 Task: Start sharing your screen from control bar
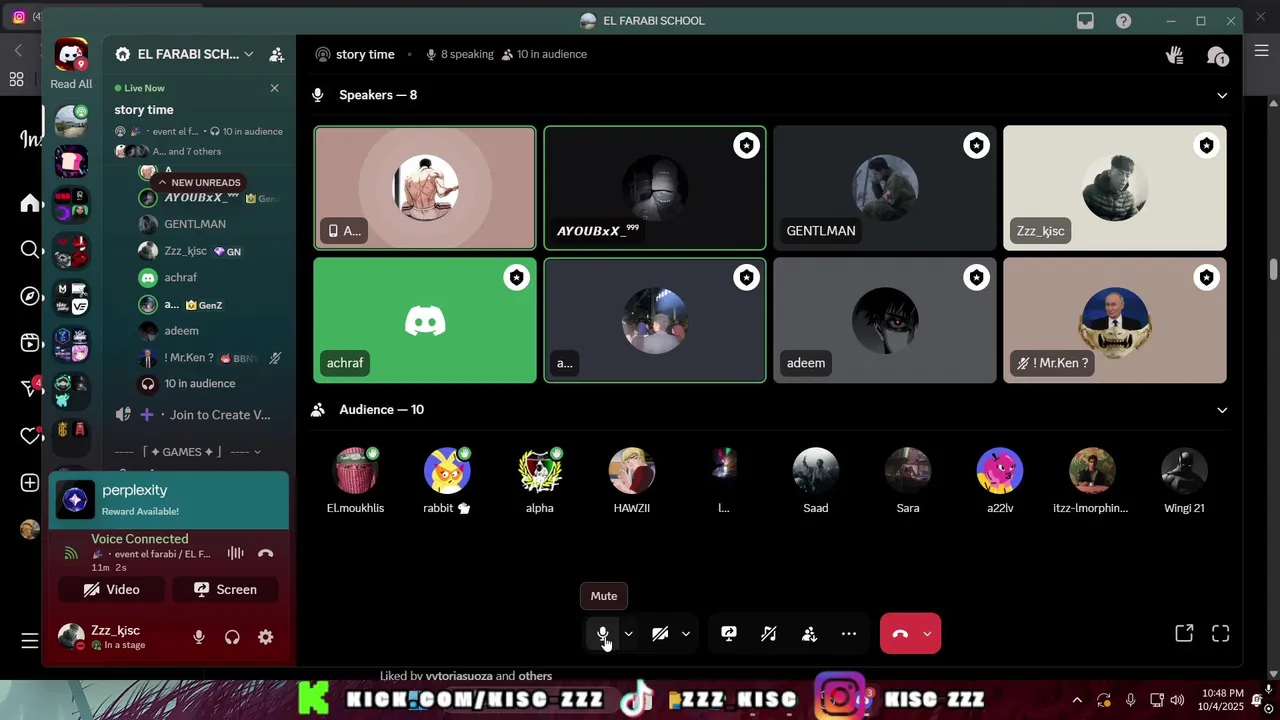pyautogui.click(x=729, y=634)
